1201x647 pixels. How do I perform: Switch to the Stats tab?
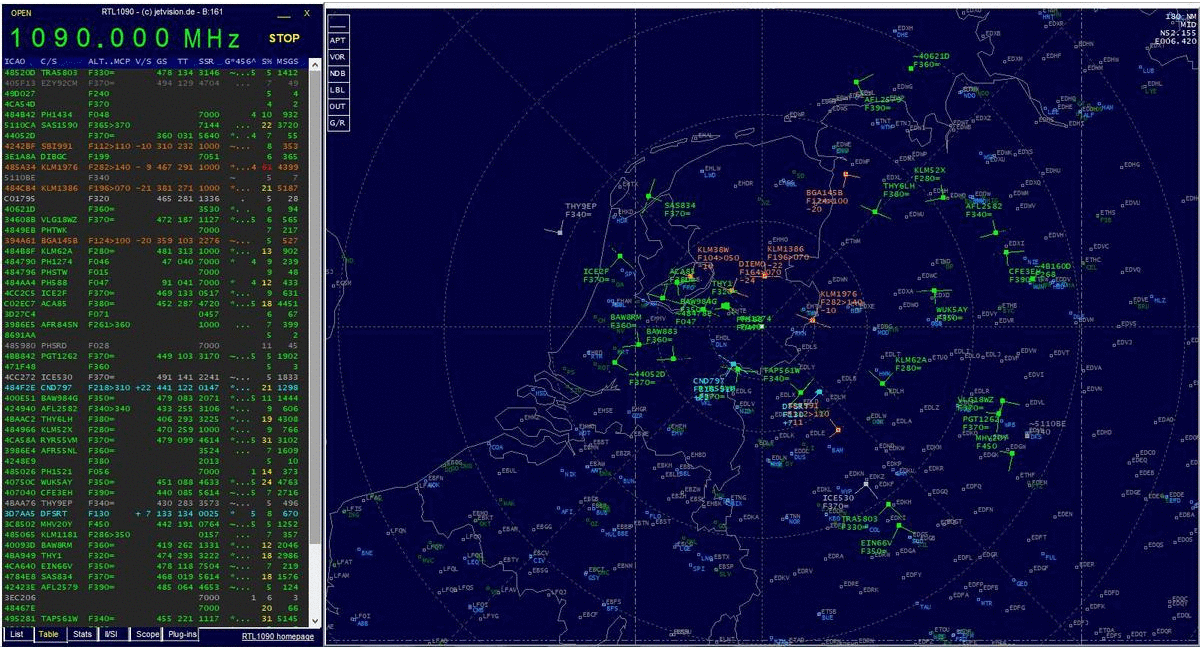(x=82, y=635)
